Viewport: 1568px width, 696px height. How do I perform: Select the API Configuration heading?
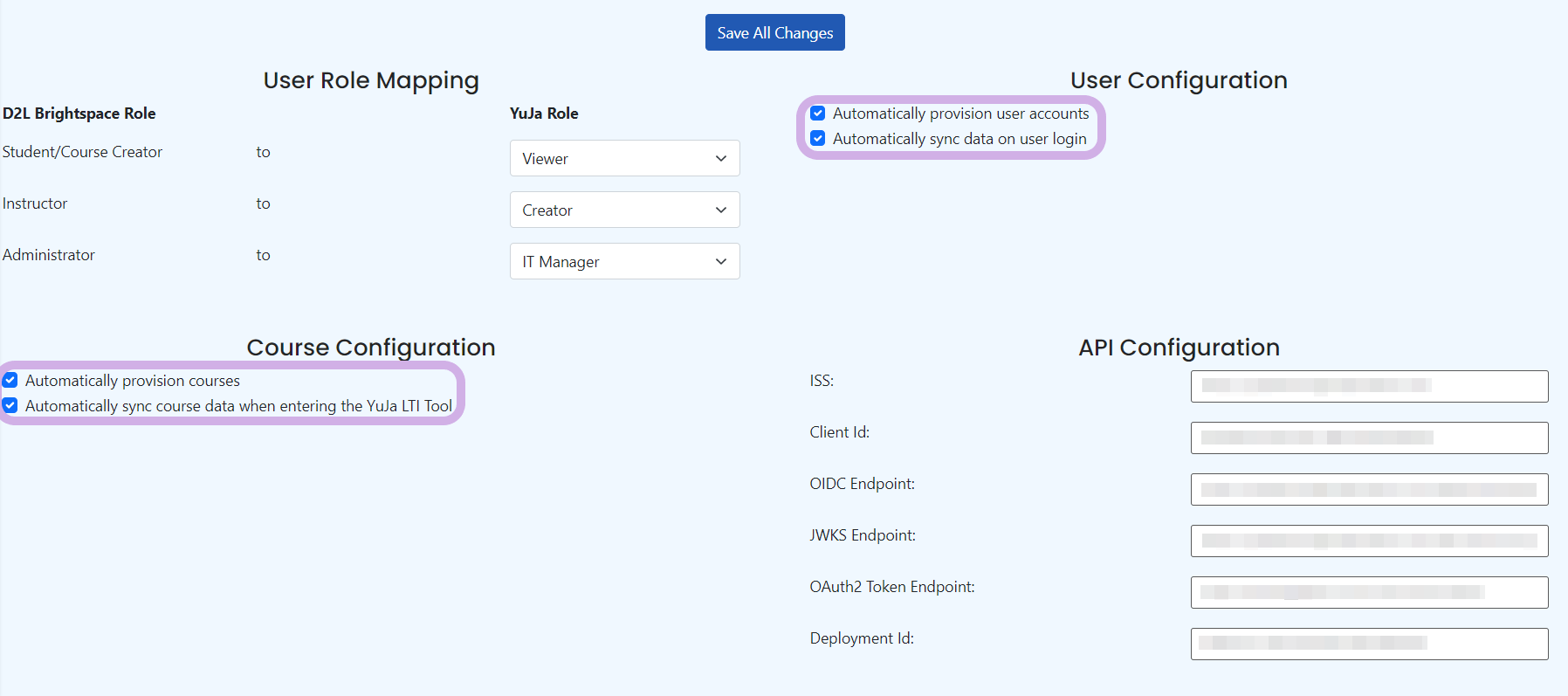pyautogui.click(x=1179, y=348)
